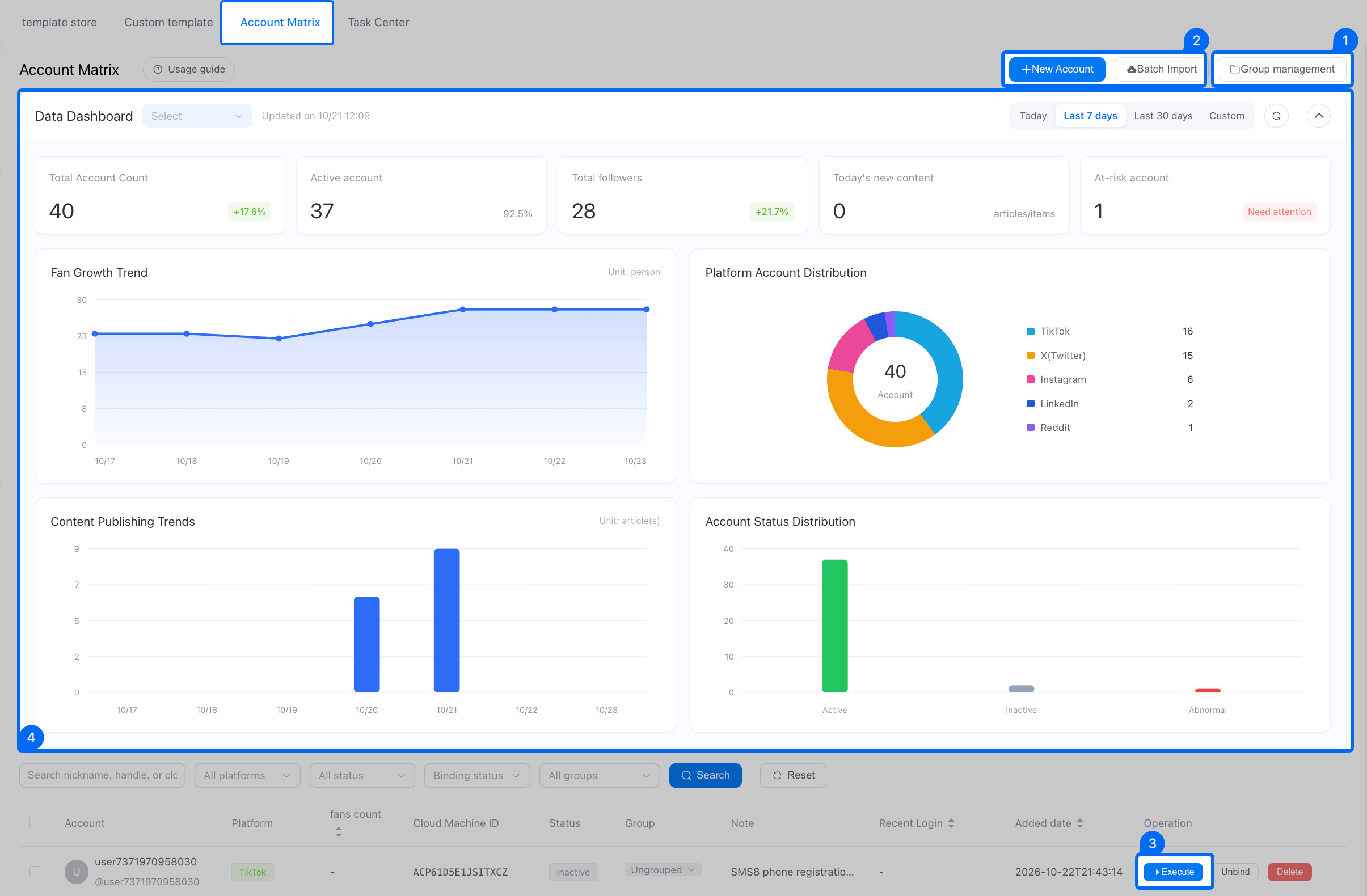Viewport: 1367px width, 896px height.
Task: Click the Reset button
Action: click(792, 775)
